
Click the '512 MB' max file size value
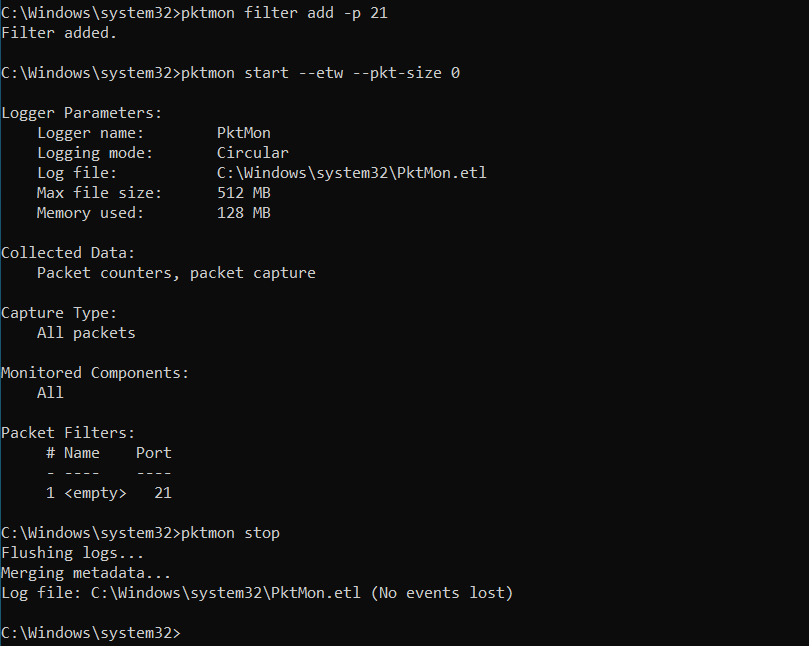(244, 193)
